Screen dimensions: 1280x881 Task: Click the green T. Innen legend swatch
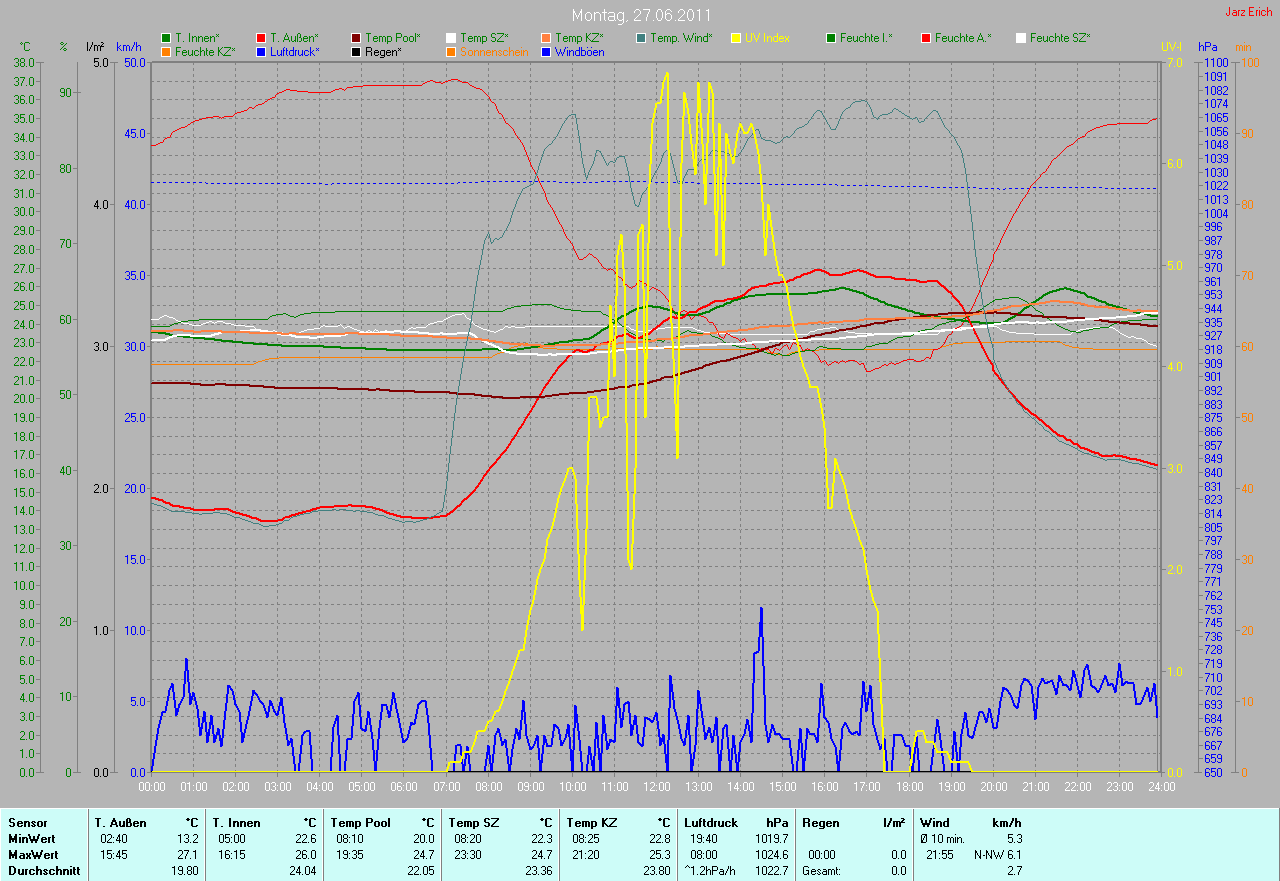166,38
